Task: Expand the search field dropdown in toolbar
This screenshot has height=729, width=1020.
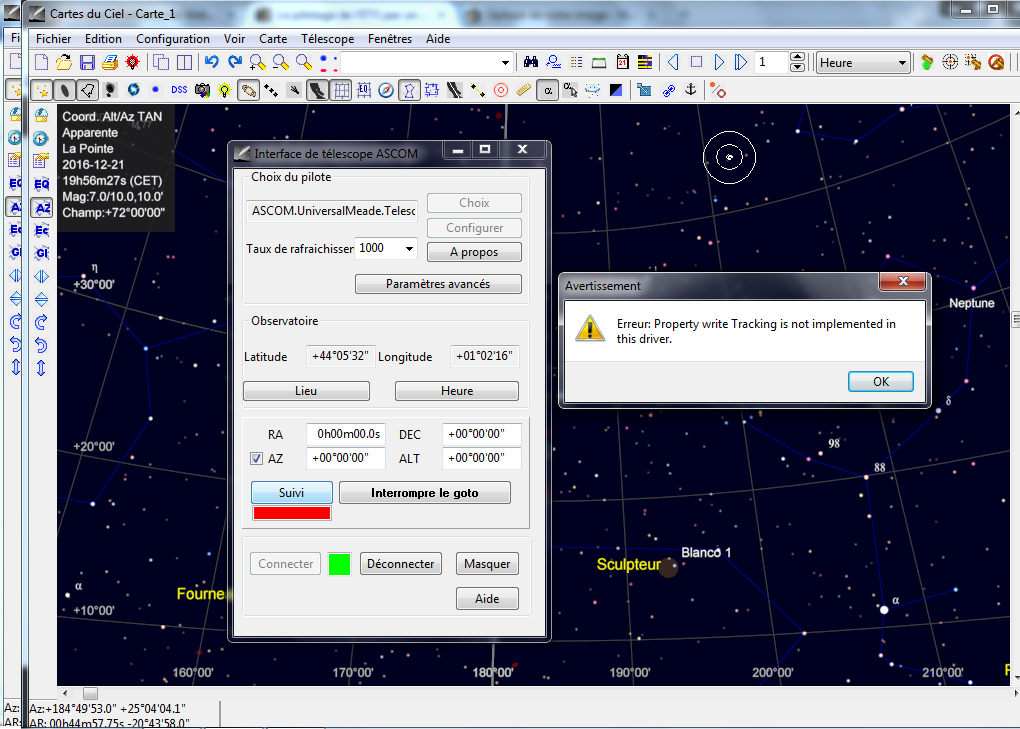Action: coord(505,61)
